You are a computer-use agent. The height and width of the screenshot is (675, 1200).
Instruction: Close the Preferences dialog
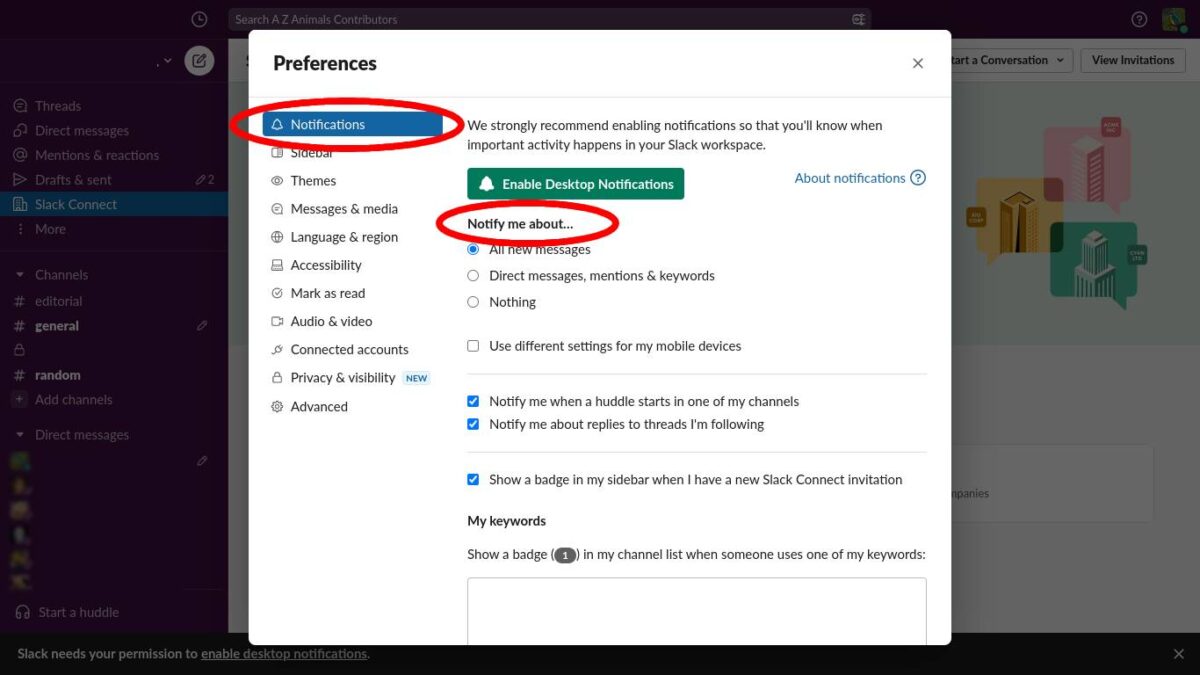pos(918,63)
